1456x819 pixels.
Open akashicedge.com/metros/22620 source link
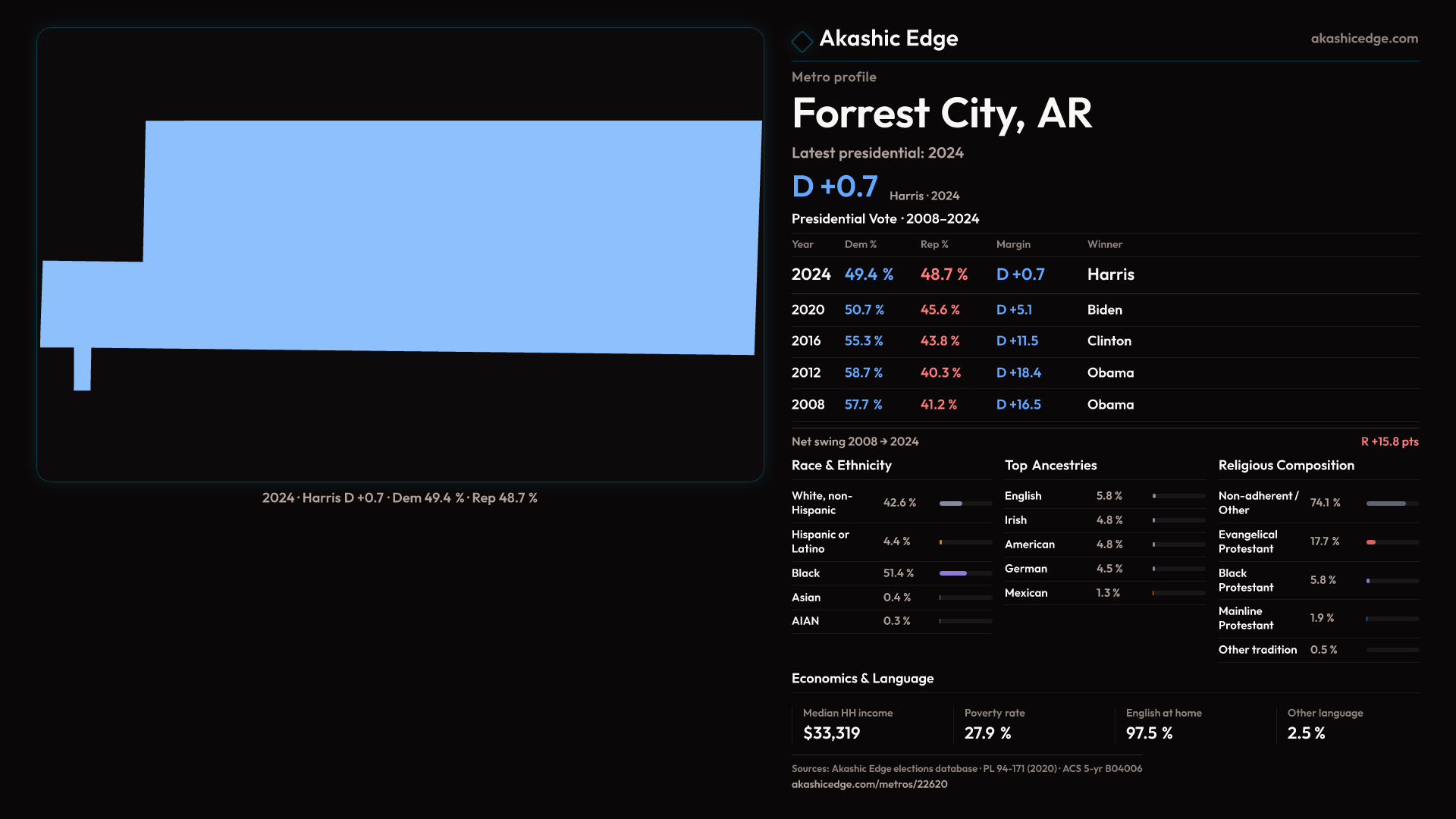[869, 784]
